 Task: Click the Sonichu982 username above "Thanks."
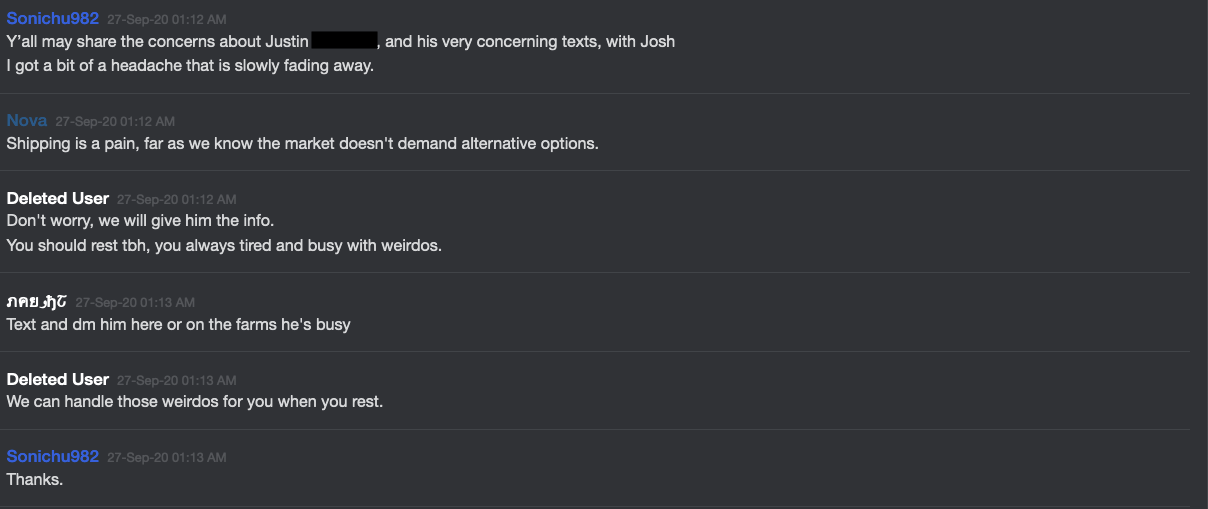coord(52,457)
